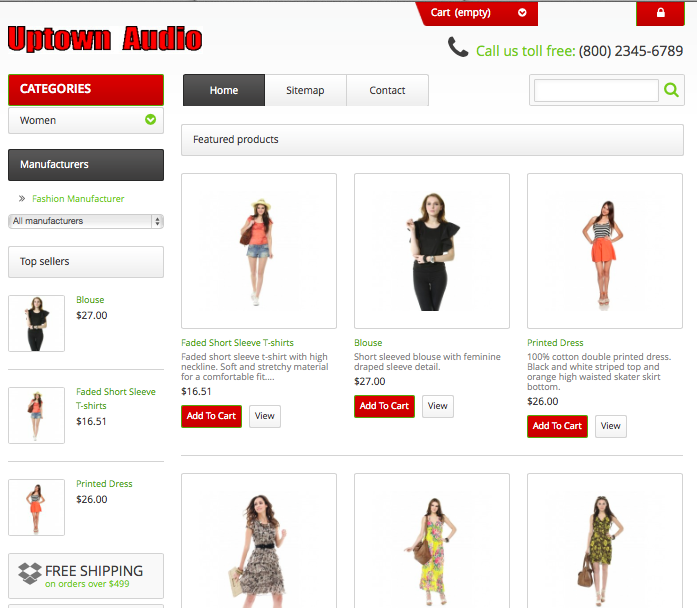The height and width of the screenshot is (608, 697).
Task: Expand the Women category green chevron
Action: pos(150,120)
